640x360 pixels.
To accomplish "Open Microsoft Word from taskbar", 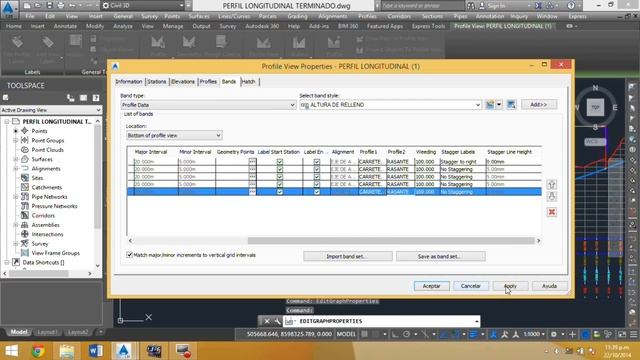I will tap(95, 351).
